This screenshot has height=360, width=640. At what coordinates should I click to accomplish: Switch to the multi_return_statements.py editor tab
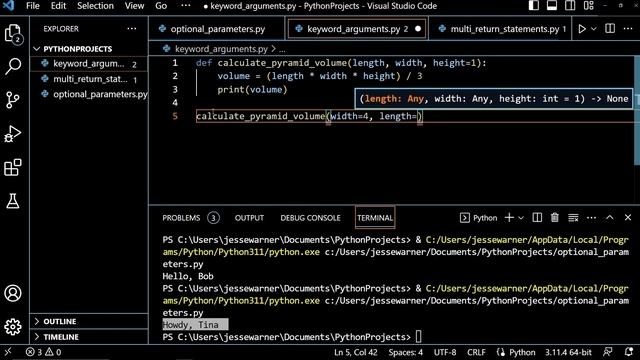[x=501, y=29]
